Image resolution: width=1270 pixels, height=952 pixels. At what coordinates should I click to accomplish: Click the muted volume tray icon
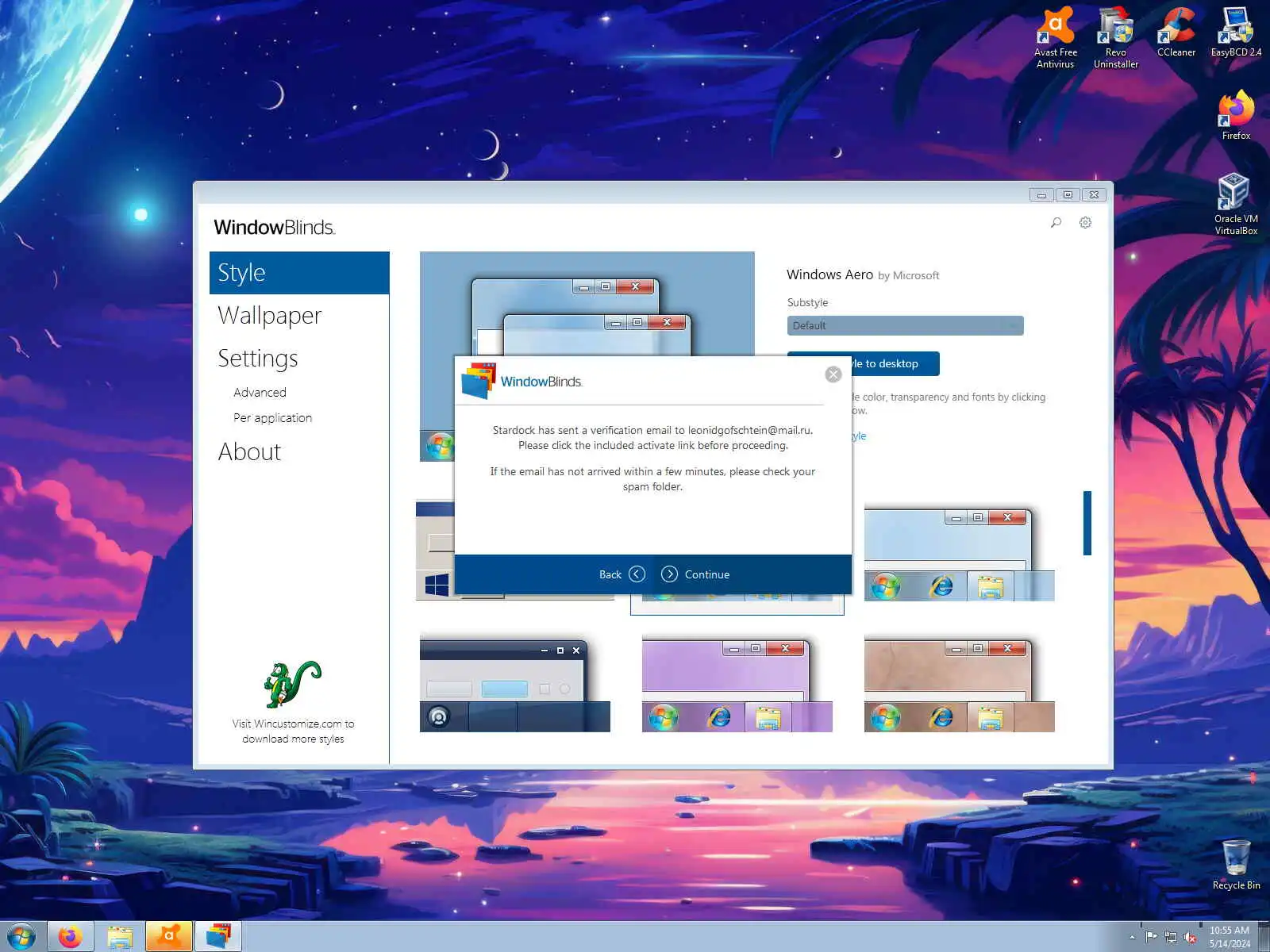1190,937
